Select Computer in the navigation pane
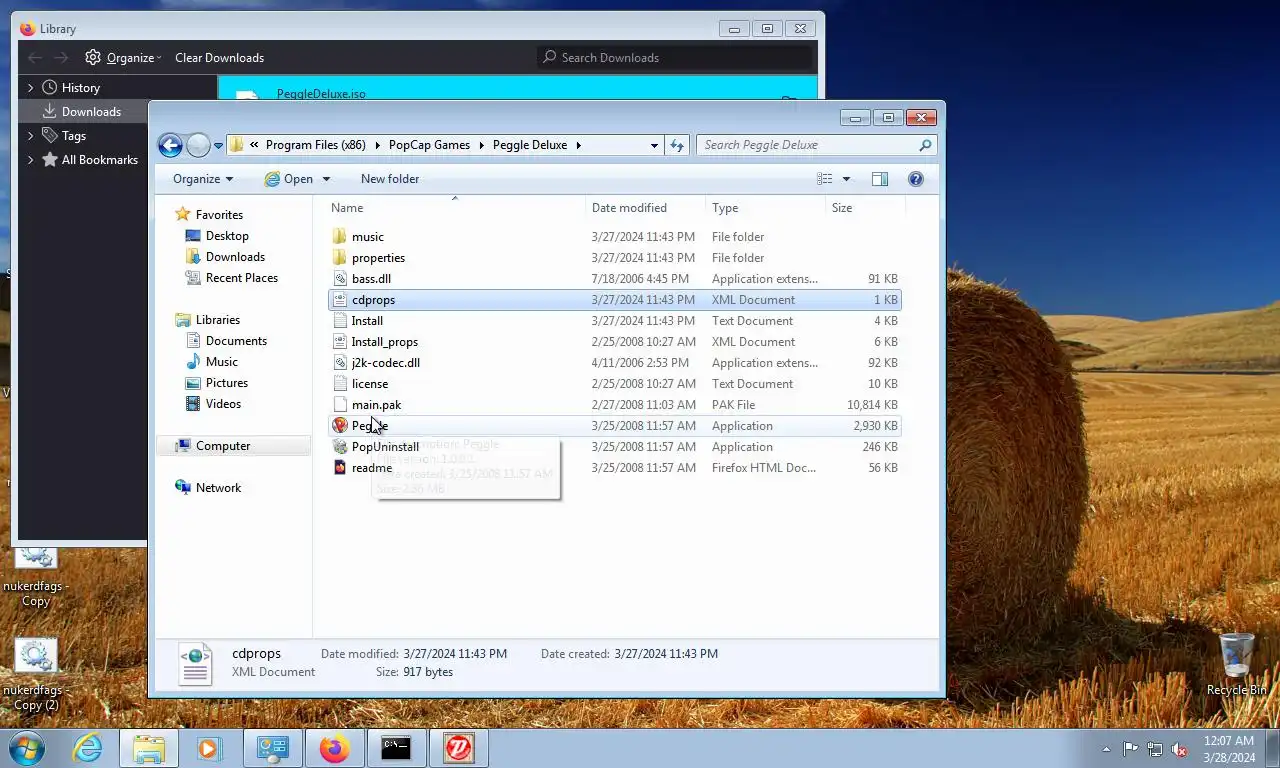1280x768 pixels. [x=223, y=446]
